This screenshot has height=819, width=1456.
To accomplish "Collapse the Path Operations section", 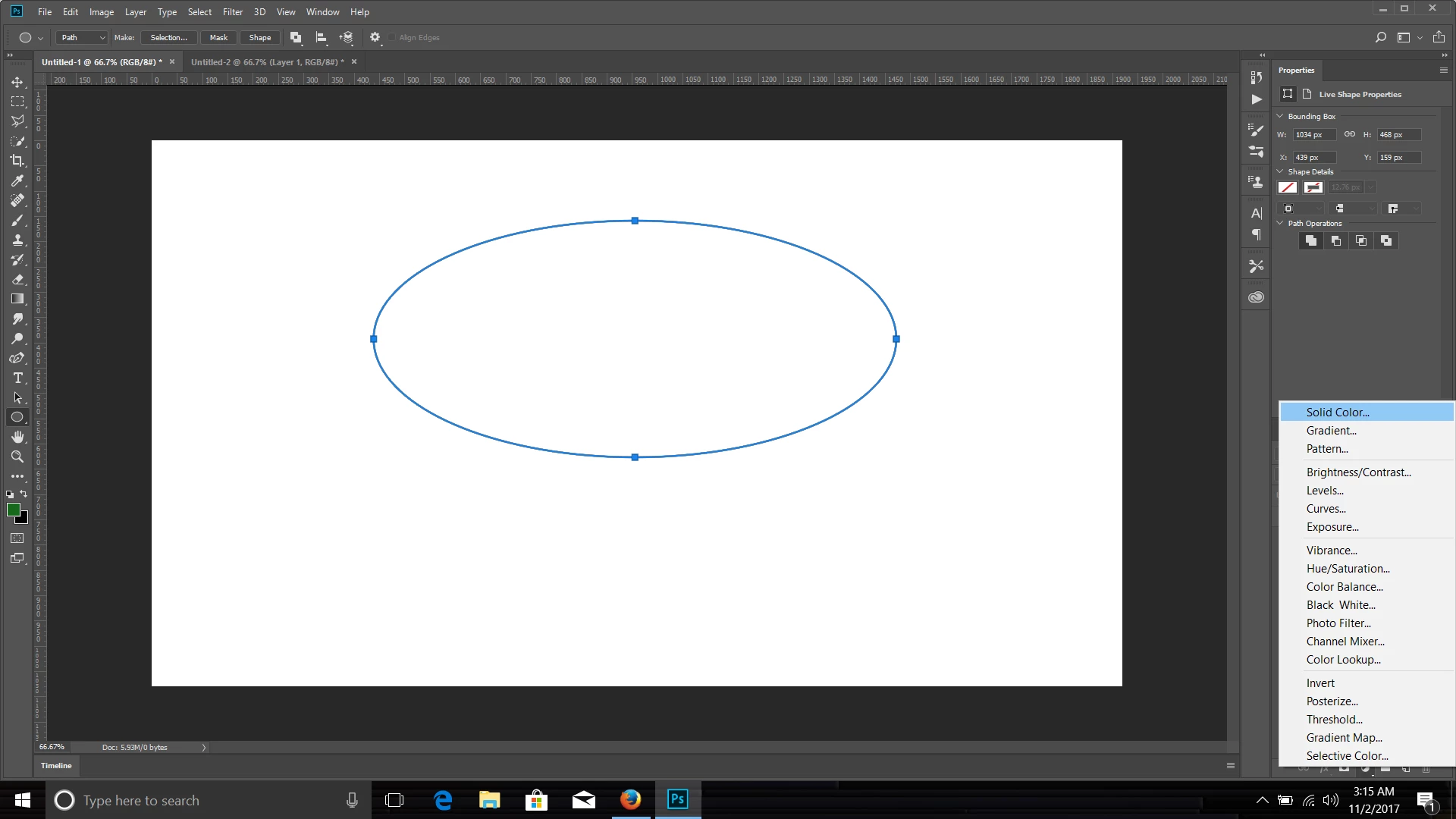I will click(1281, 223).
